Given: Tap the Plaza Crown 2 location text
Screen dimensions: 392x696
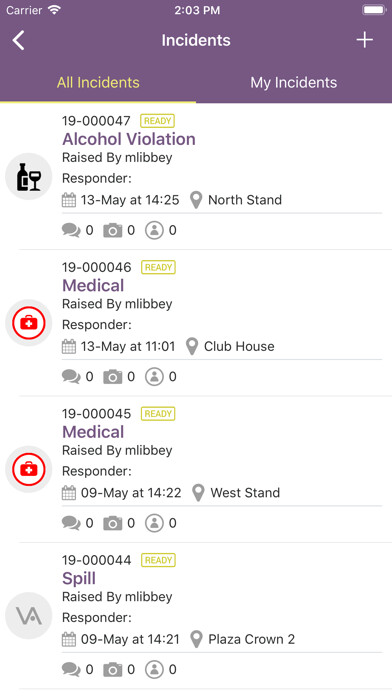Looking at the screenshot, I should (x=252, y=640).
